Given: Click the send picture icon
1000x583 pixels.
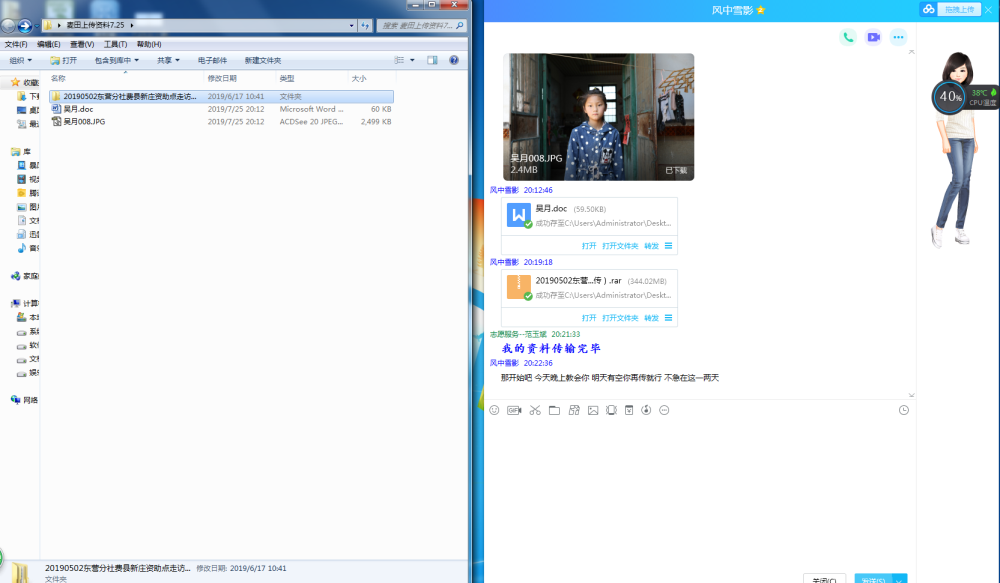Looking at the screenshot, I should pyautogui.click(x=593, y=410).
